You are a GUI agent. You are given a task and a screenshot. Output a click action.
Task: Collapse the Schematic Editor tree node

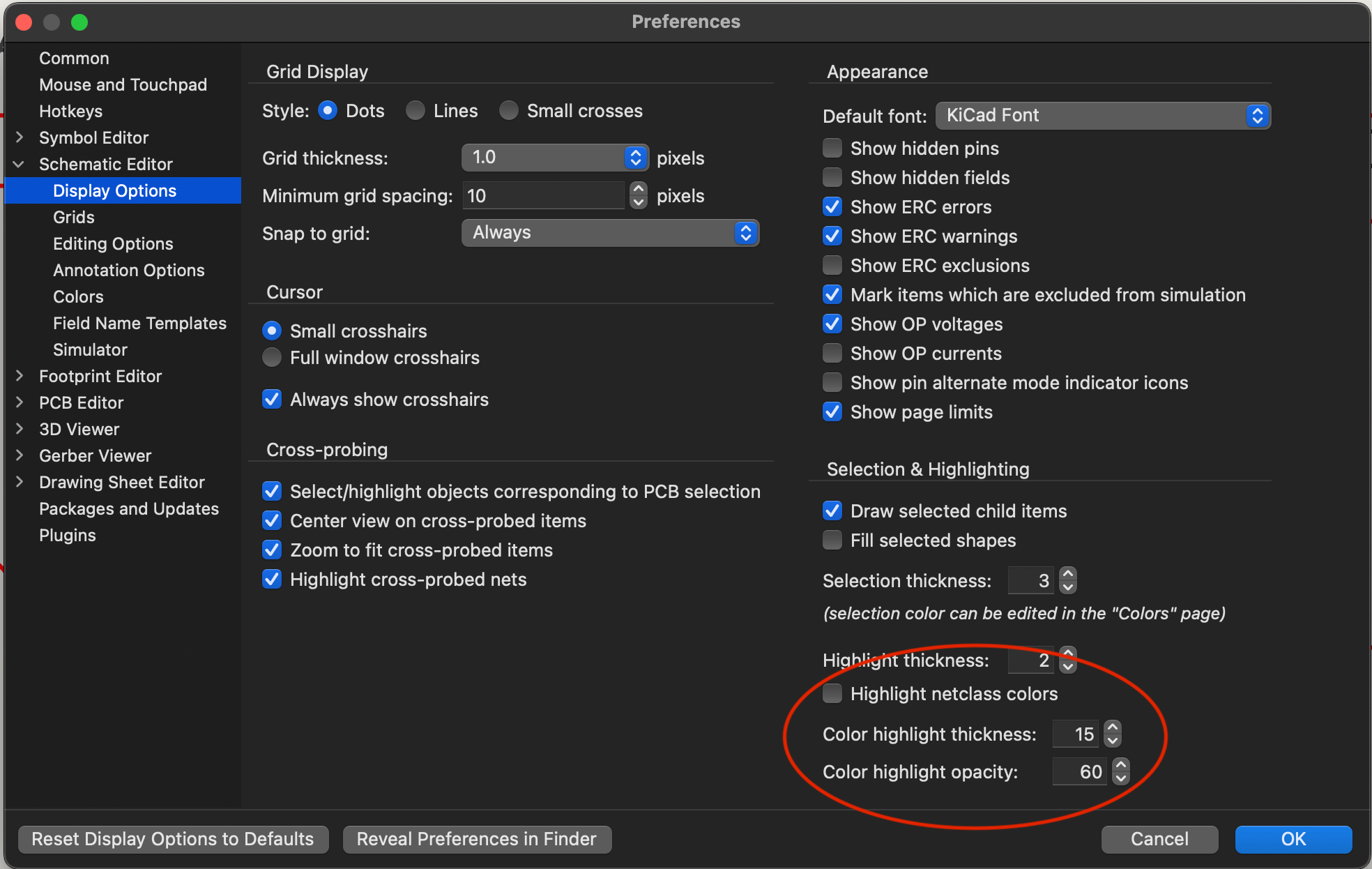coord(20,164)
